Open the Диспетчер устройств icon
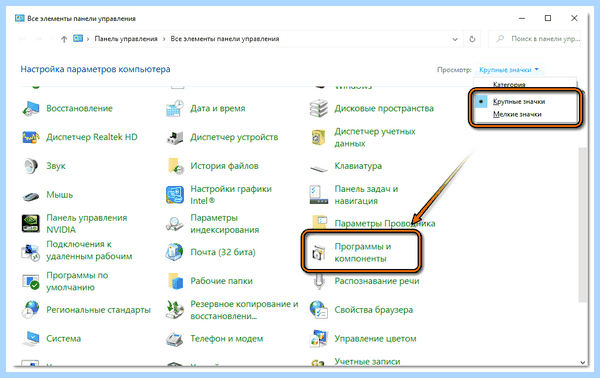Image resolution: width=600 pixels, height=378 pixels. [175, 137]
